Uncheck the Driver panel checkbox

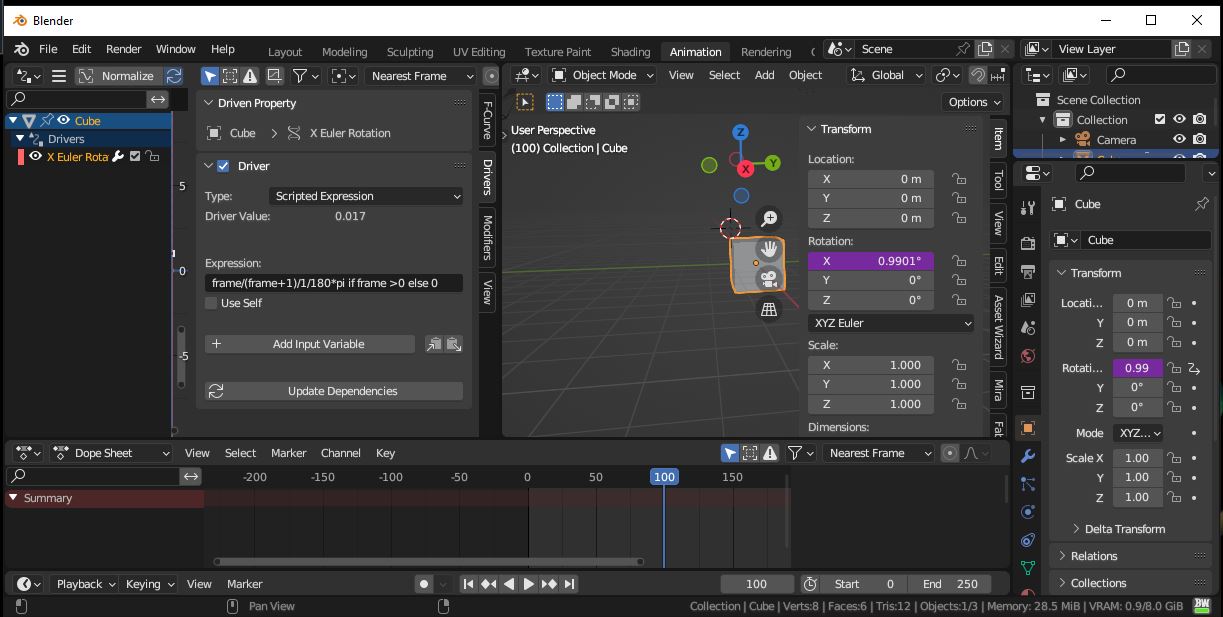[x=223, y=166]
